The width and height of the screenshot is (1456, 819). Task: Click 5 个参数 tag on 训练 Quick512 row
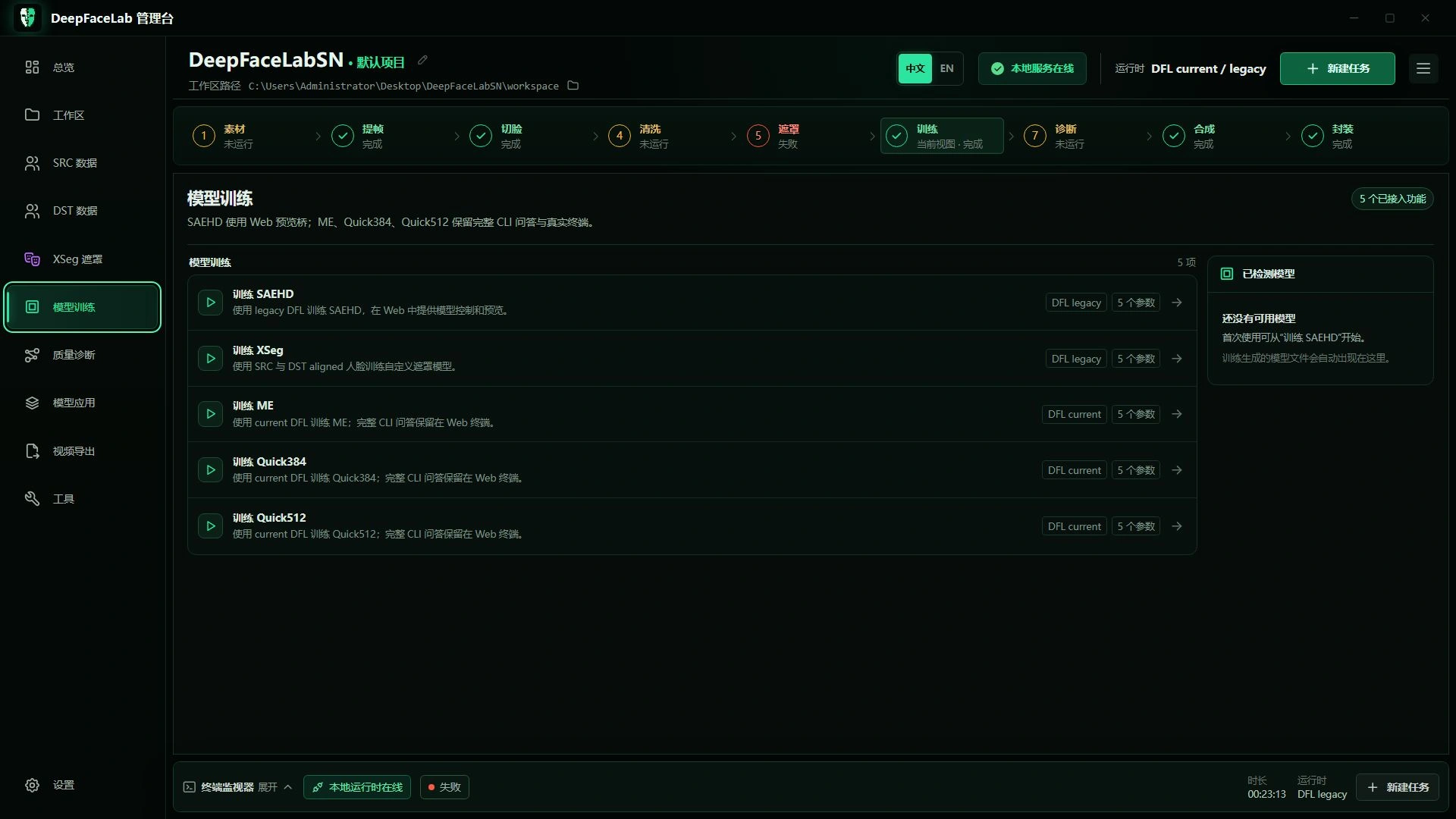click(1136, 526)
